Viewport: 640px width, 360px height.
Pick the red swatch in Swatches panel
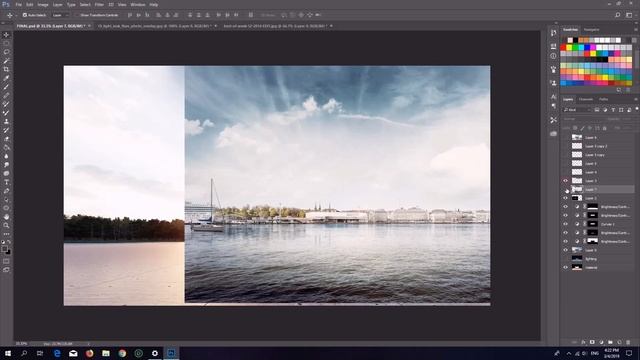pos(563,48)
